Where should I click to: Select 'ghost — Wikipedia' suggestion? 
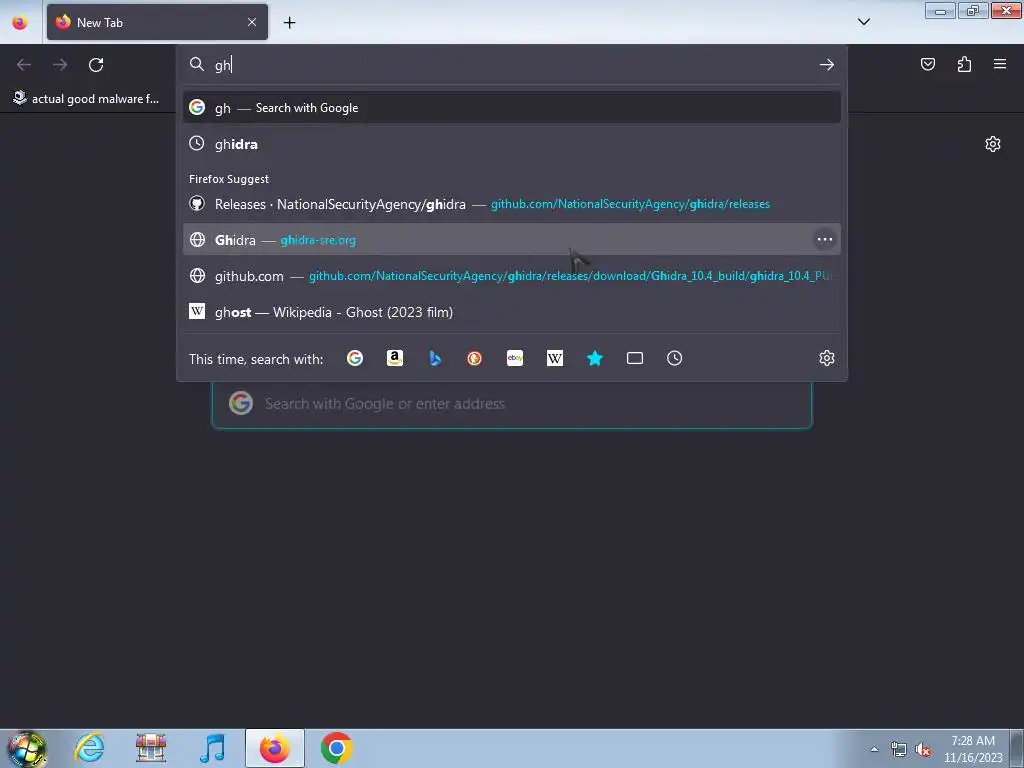click(x=512, y=312)
